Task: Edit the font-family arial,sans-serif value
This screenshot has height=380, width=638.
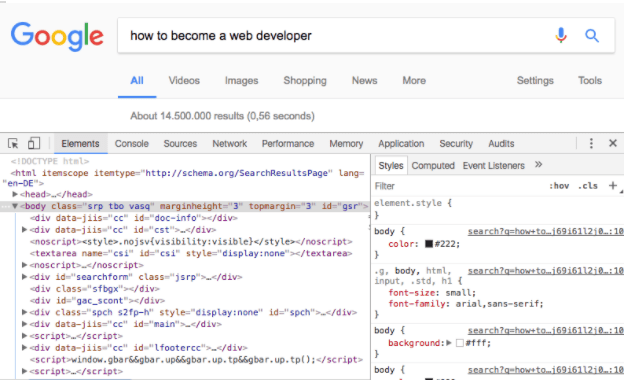Action: click(x=498, y=304)
